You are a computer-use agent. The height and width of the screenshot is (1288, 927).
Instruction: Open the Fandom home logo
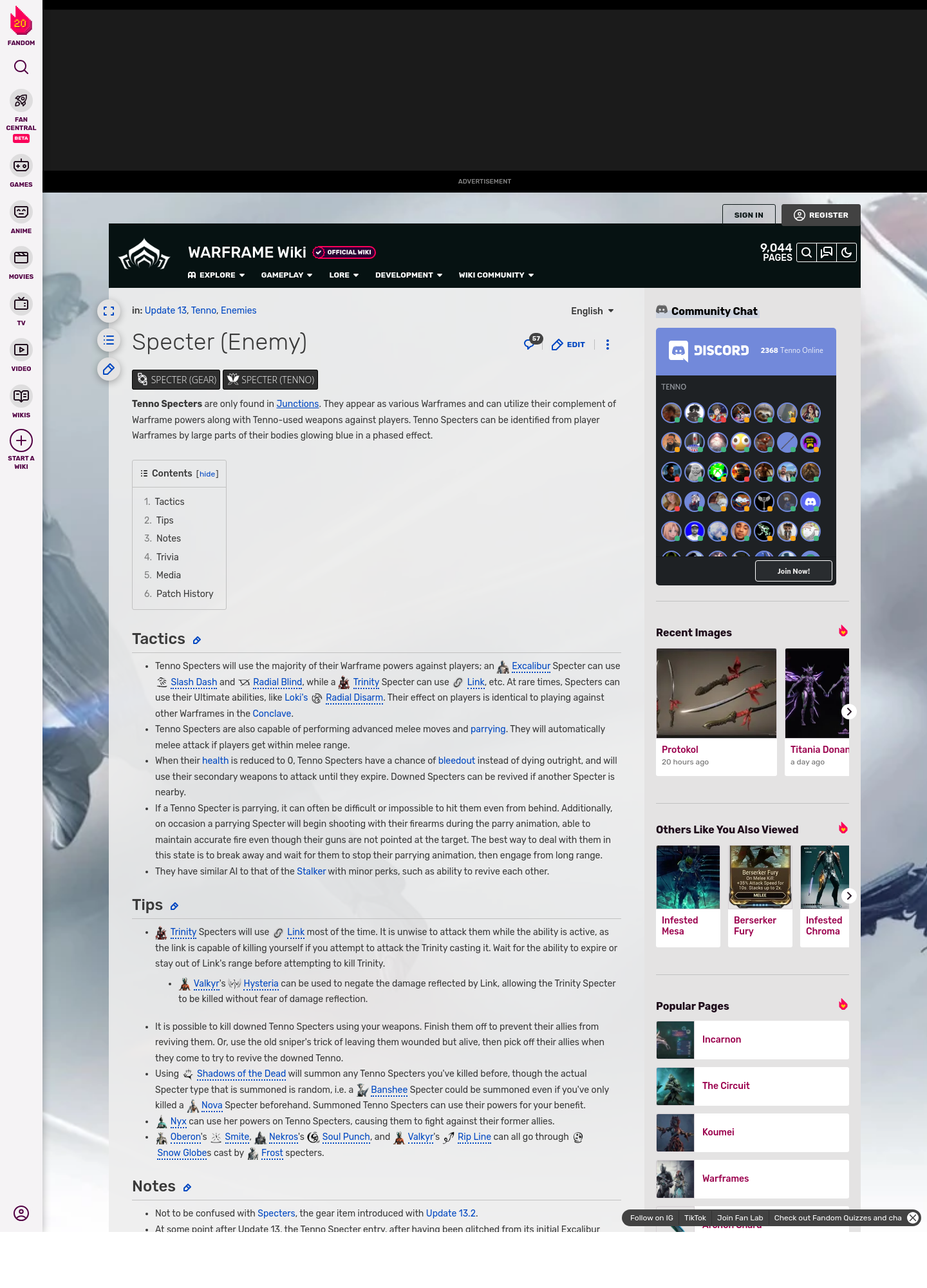point(21,26)
